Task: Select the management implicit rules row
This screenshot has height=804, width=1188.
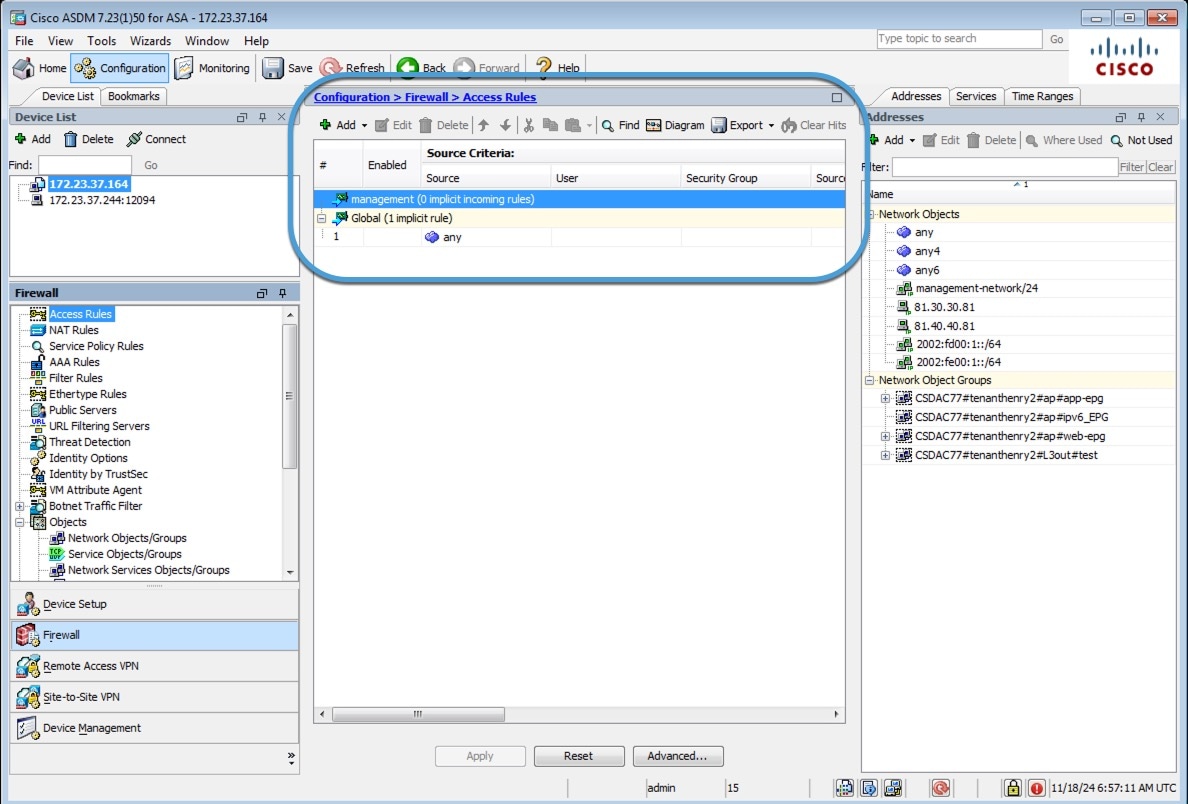Action: click(580, 199)
